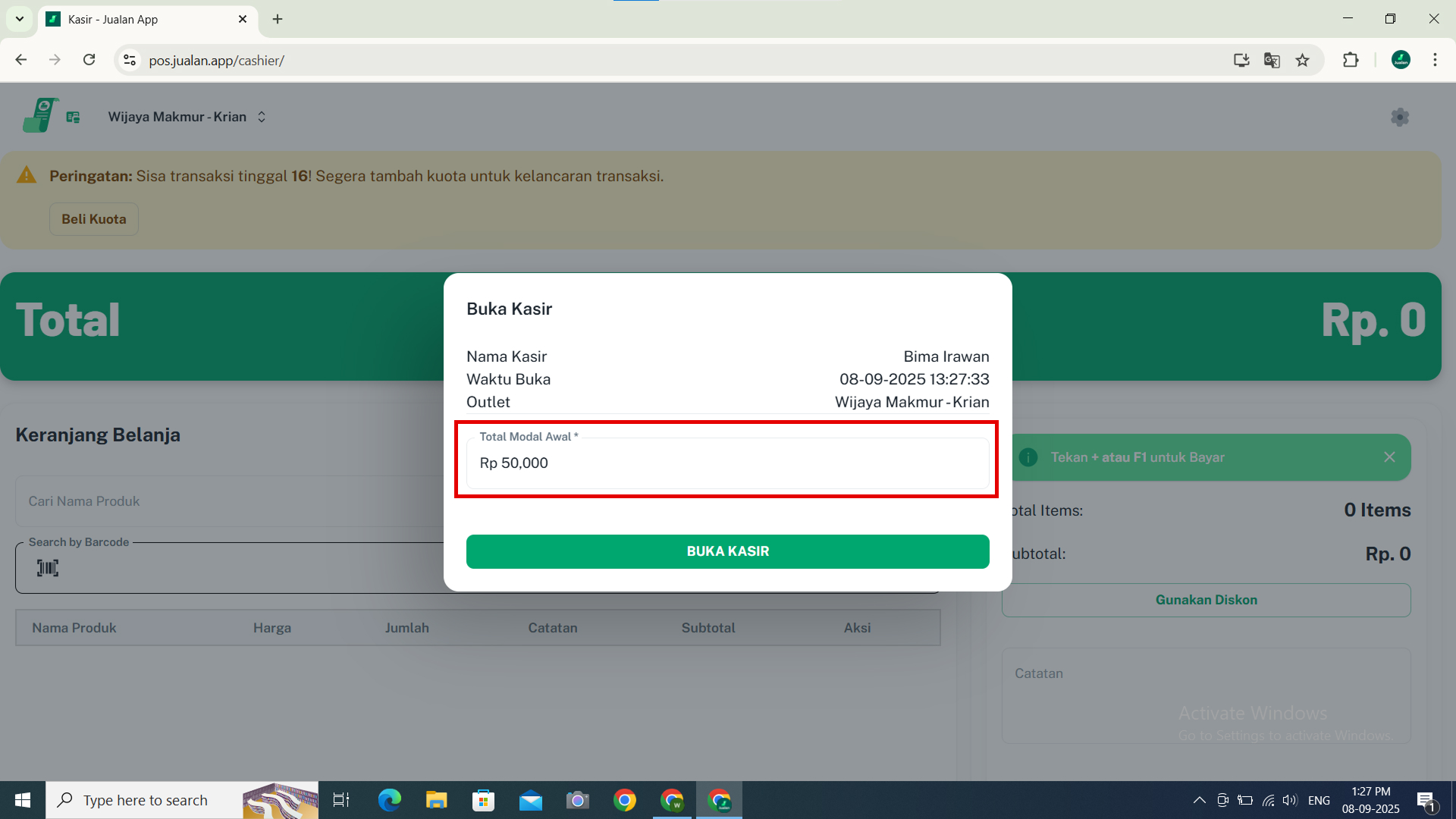Click the Cari Nama Produk search field

pos(227,501)
